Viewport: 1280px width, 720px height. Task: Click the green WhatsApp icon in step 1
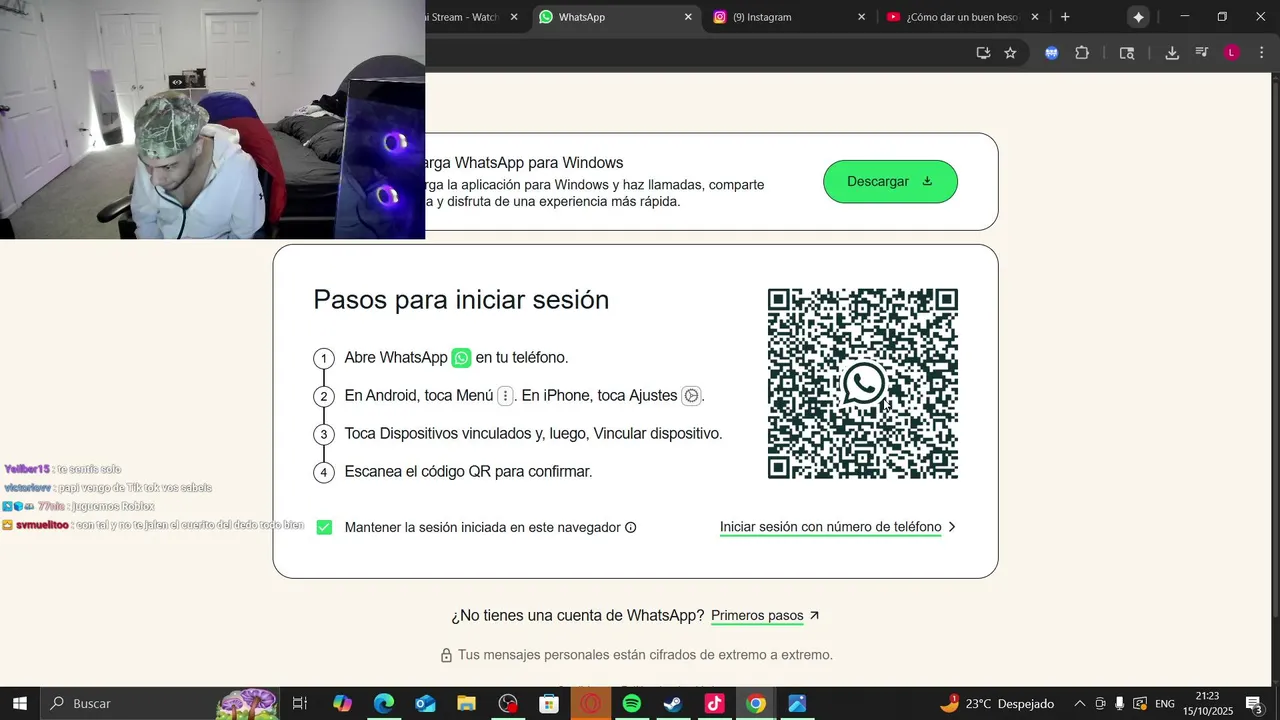pyautogui.click(x=461, y=358)
